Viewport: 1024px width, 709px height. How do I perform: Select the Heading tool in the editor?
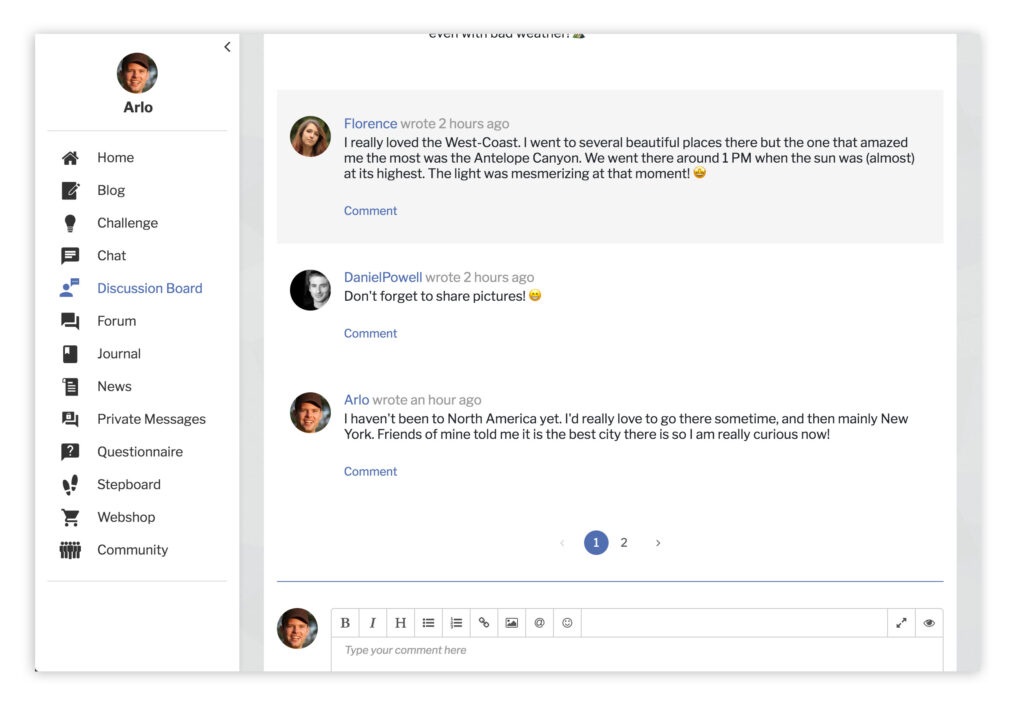coord(400,623)
